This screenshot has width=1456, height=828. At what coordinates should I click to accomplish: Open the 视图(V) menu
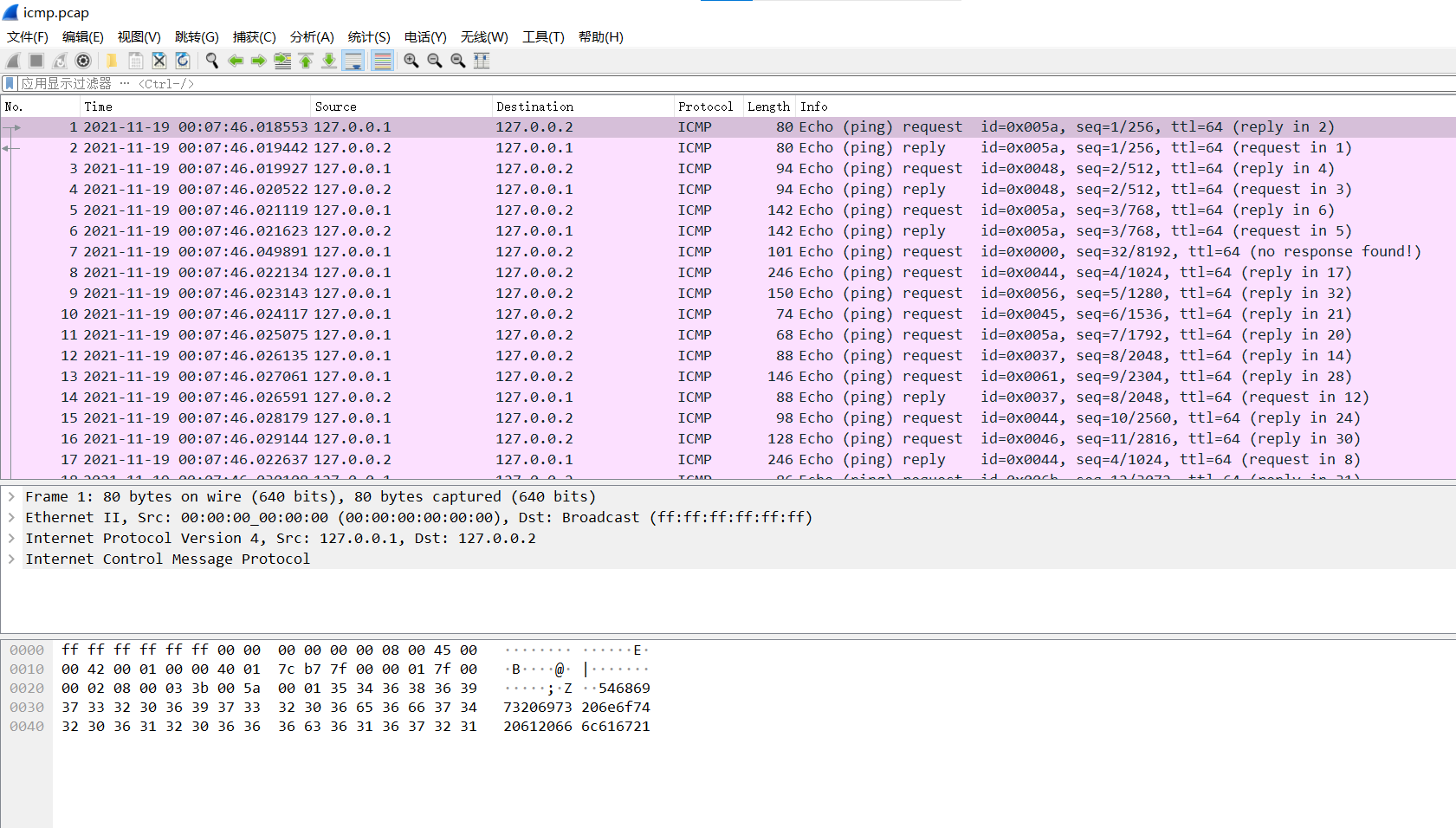(139, 37)
